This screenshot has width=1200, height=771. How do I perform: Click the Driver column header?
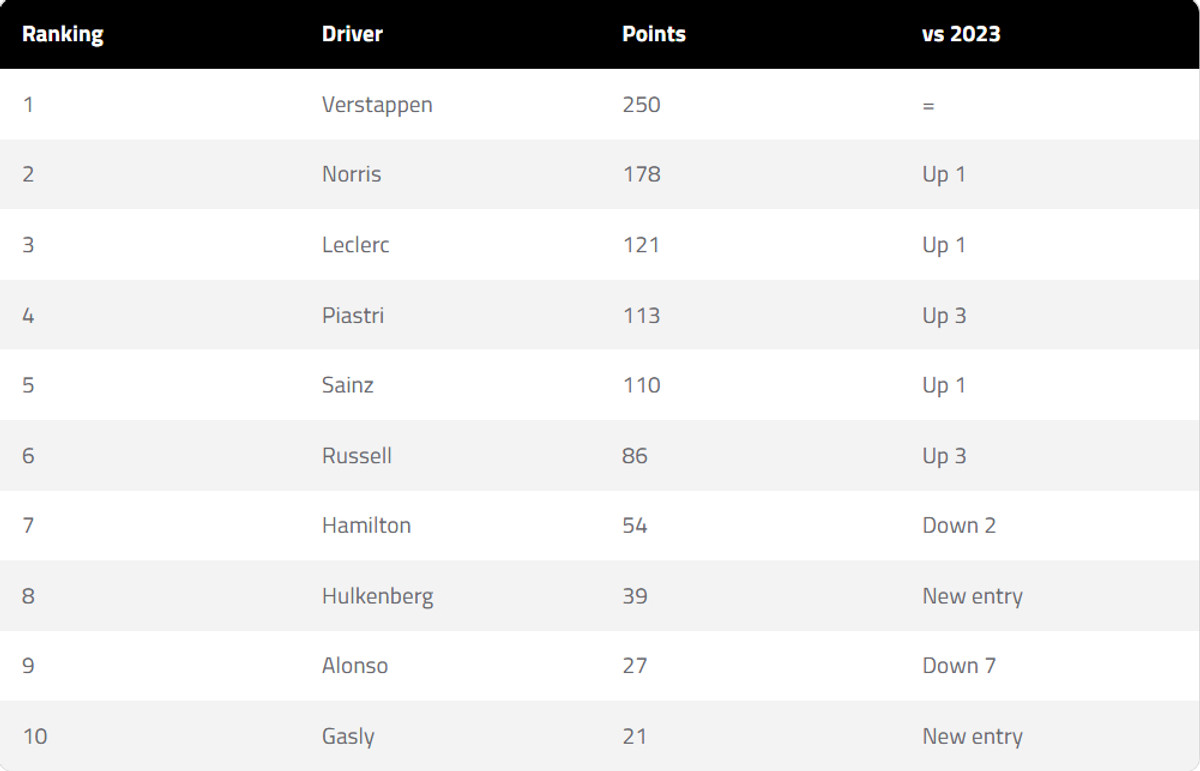[352, 34]
